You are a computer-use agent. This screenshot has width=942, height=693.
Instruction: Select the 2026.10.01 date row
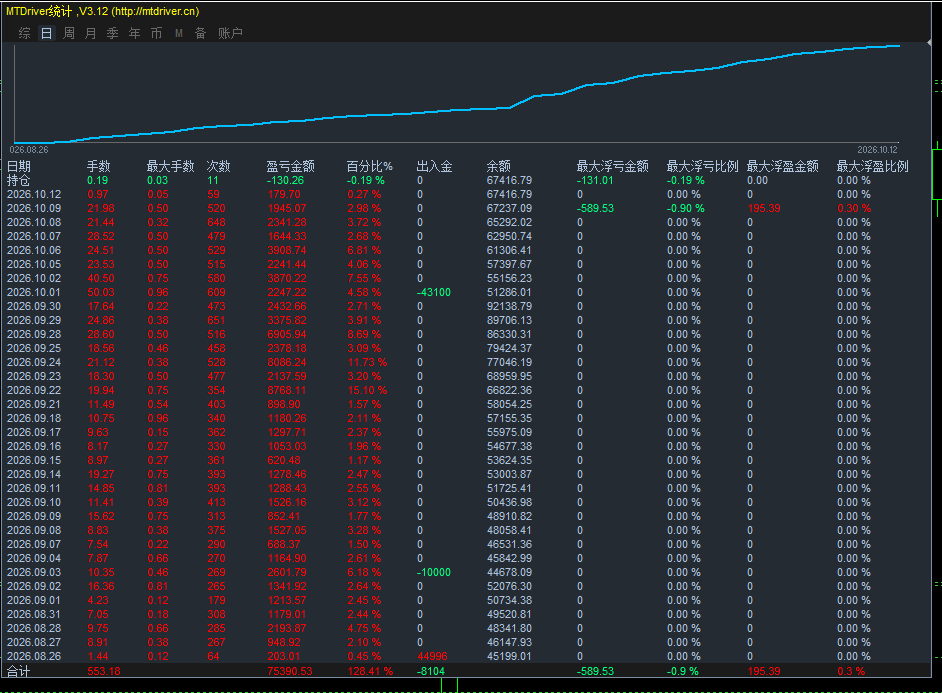[34, 292]
